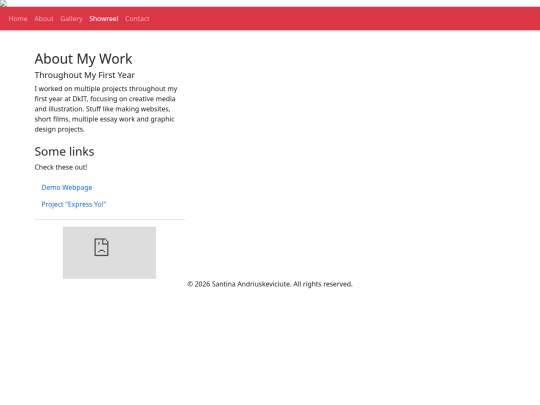Screen dimensions: 540x405
Task: Select the Showreel nav item
Action: pyautogui.click(x=104, y=19)
